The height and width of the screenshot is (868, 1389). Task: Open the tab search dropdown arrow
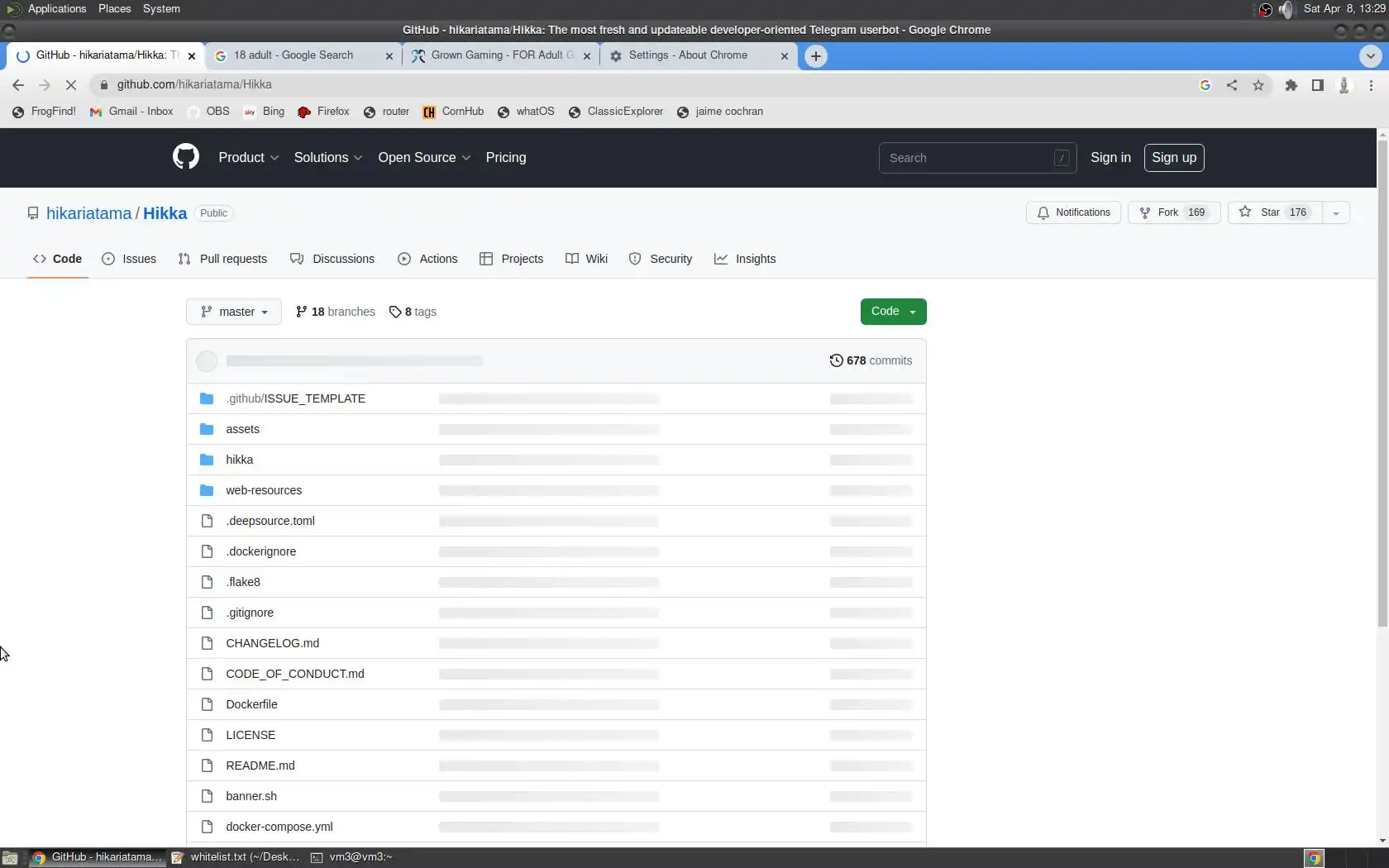pyautogui.click(x=1370, y=56)
